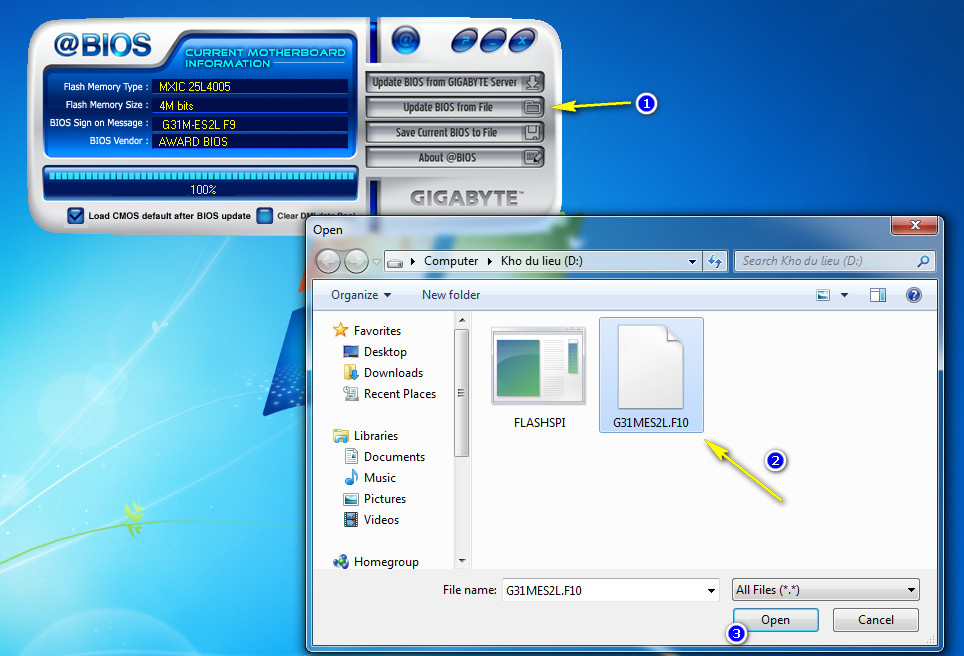The image size is (964, 656).
Task: Toggle the preview pane icon
Action: tap(878, 295)
